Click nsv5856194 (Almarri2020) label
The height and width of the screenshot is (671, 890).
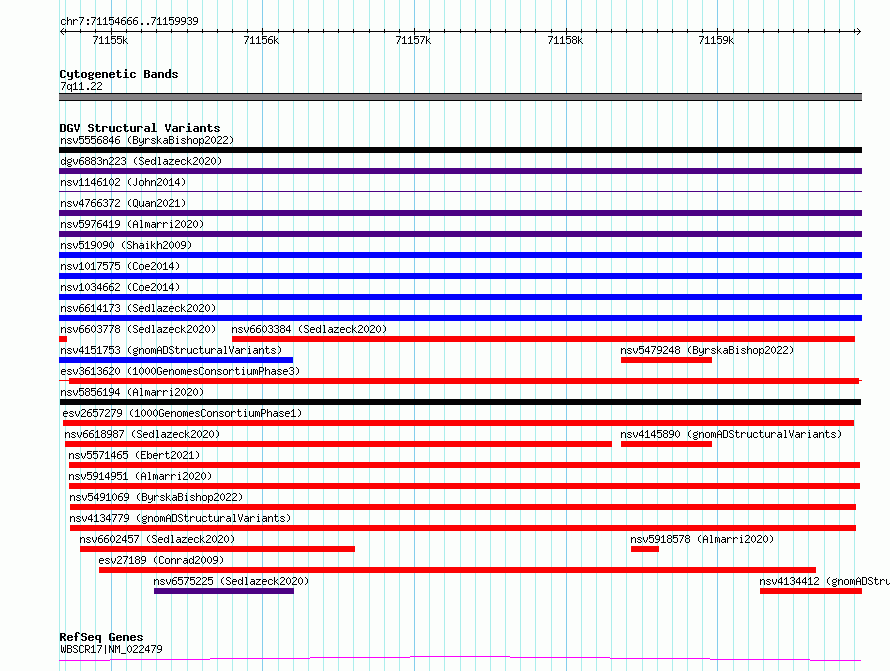point(132,392)
